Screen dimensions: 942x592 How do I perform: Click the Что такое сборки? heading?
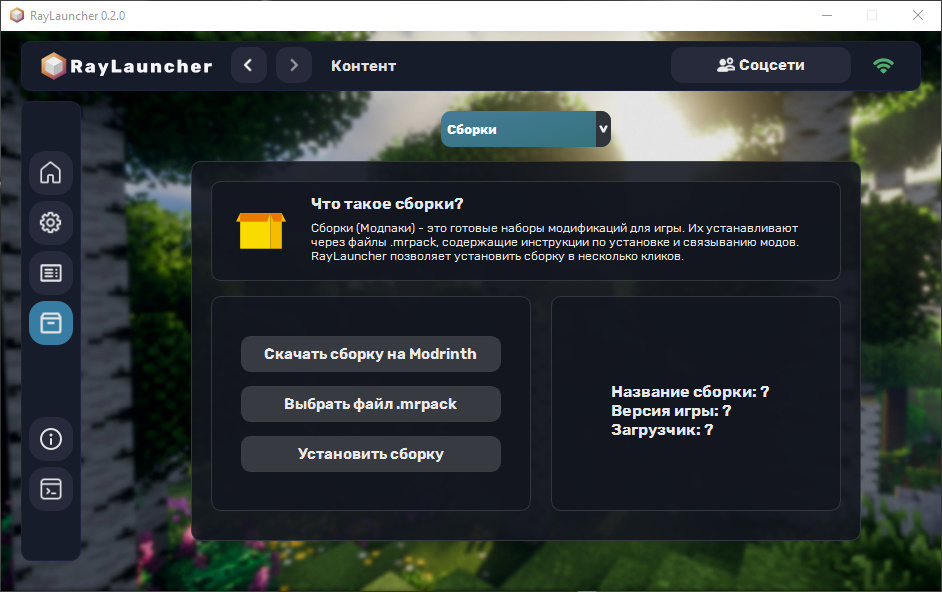pyautogui.click(x=387, y=204)
